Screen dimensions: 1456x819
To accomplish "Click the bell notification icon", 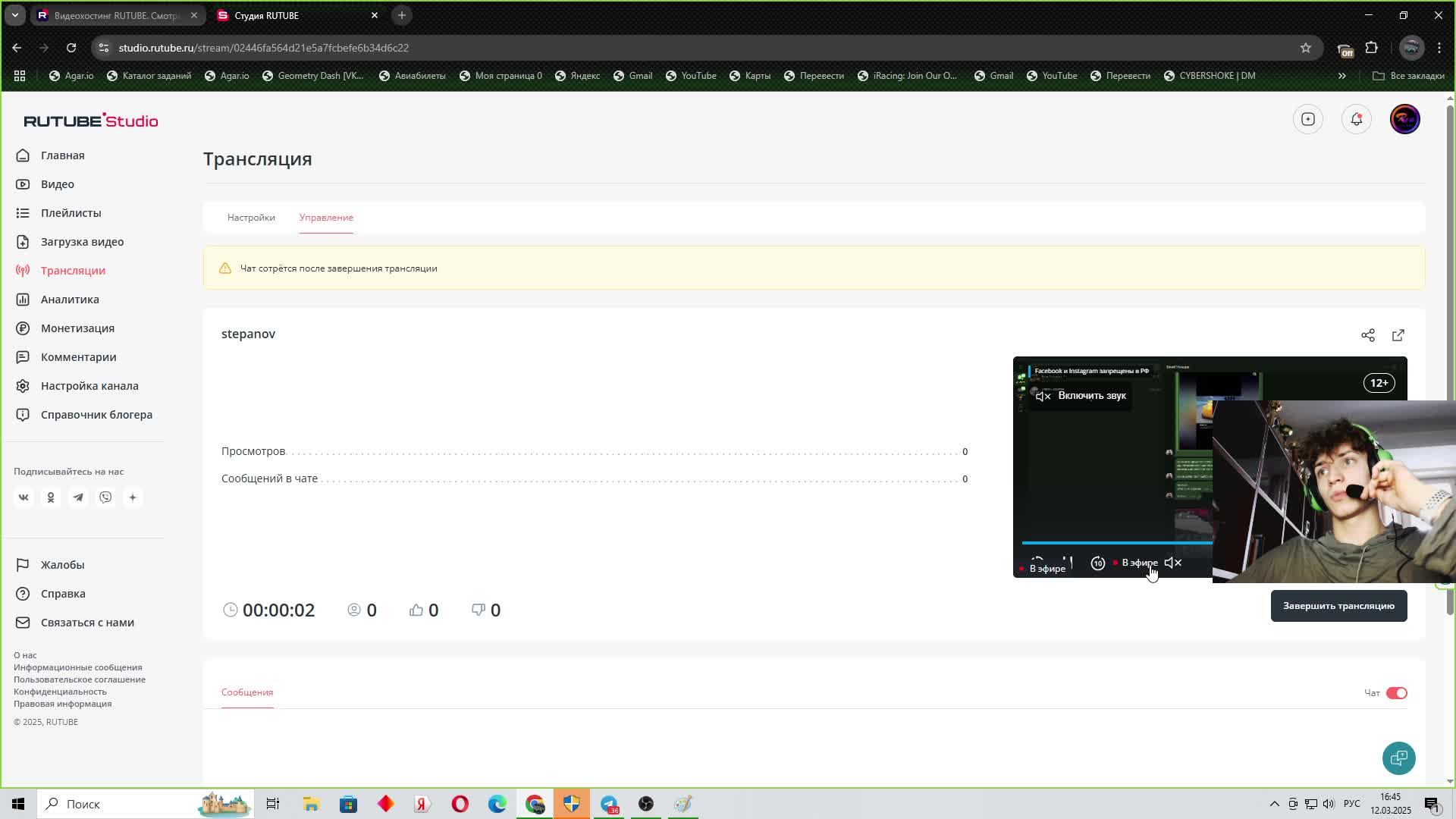I will (x=1356, y=119).
